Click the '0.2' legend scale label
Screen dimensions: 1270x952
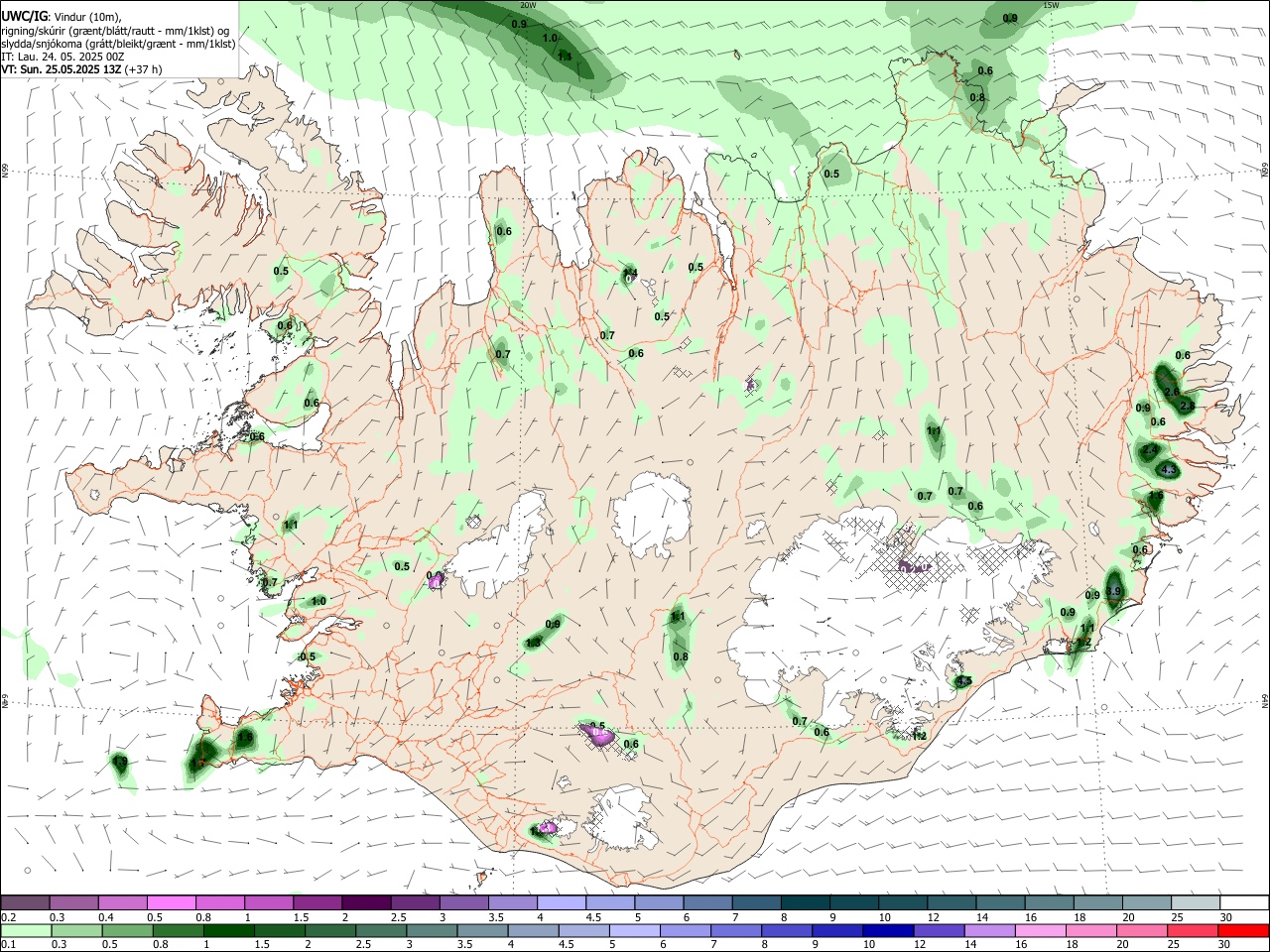pyautogui.click(x=9, y=917)
